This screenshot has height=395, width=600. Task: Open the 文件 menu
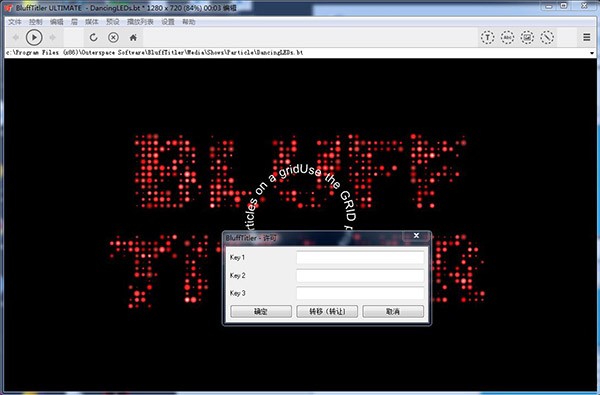15,22
